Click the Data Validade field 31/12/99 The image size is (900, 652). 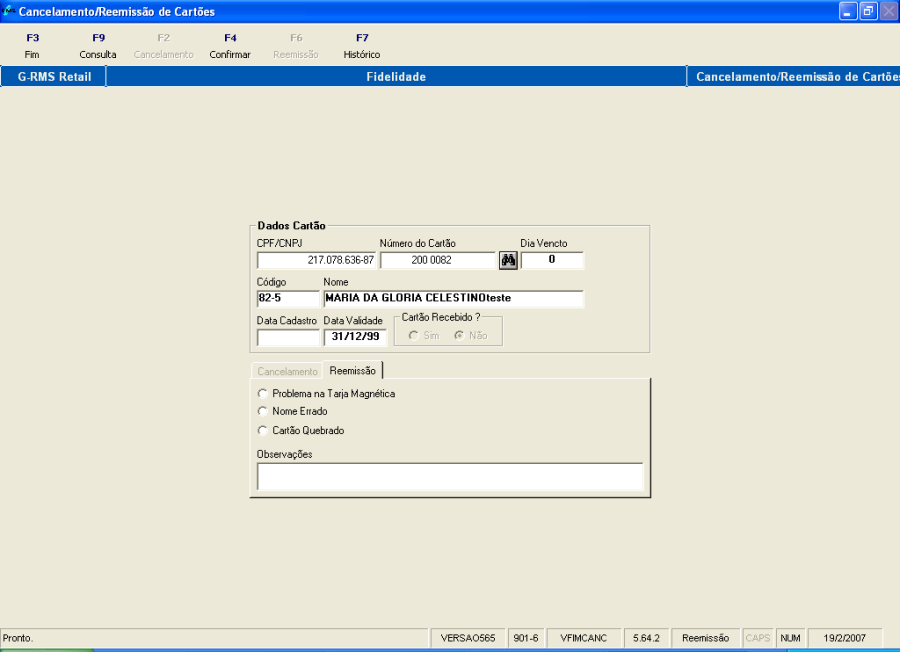coord(355,337)
